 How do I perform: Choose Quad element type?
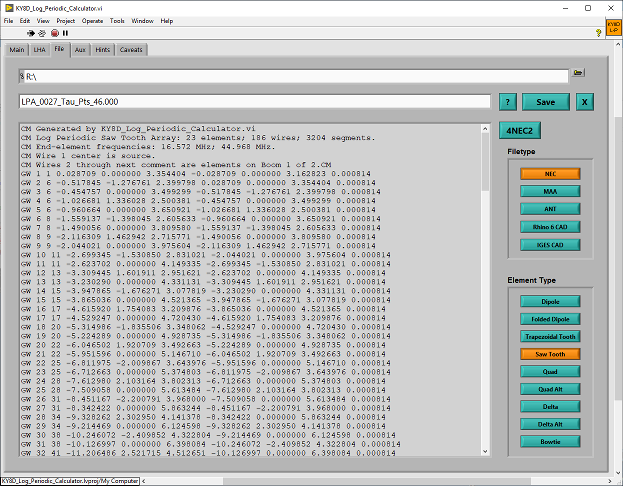[x=550, y=372]
